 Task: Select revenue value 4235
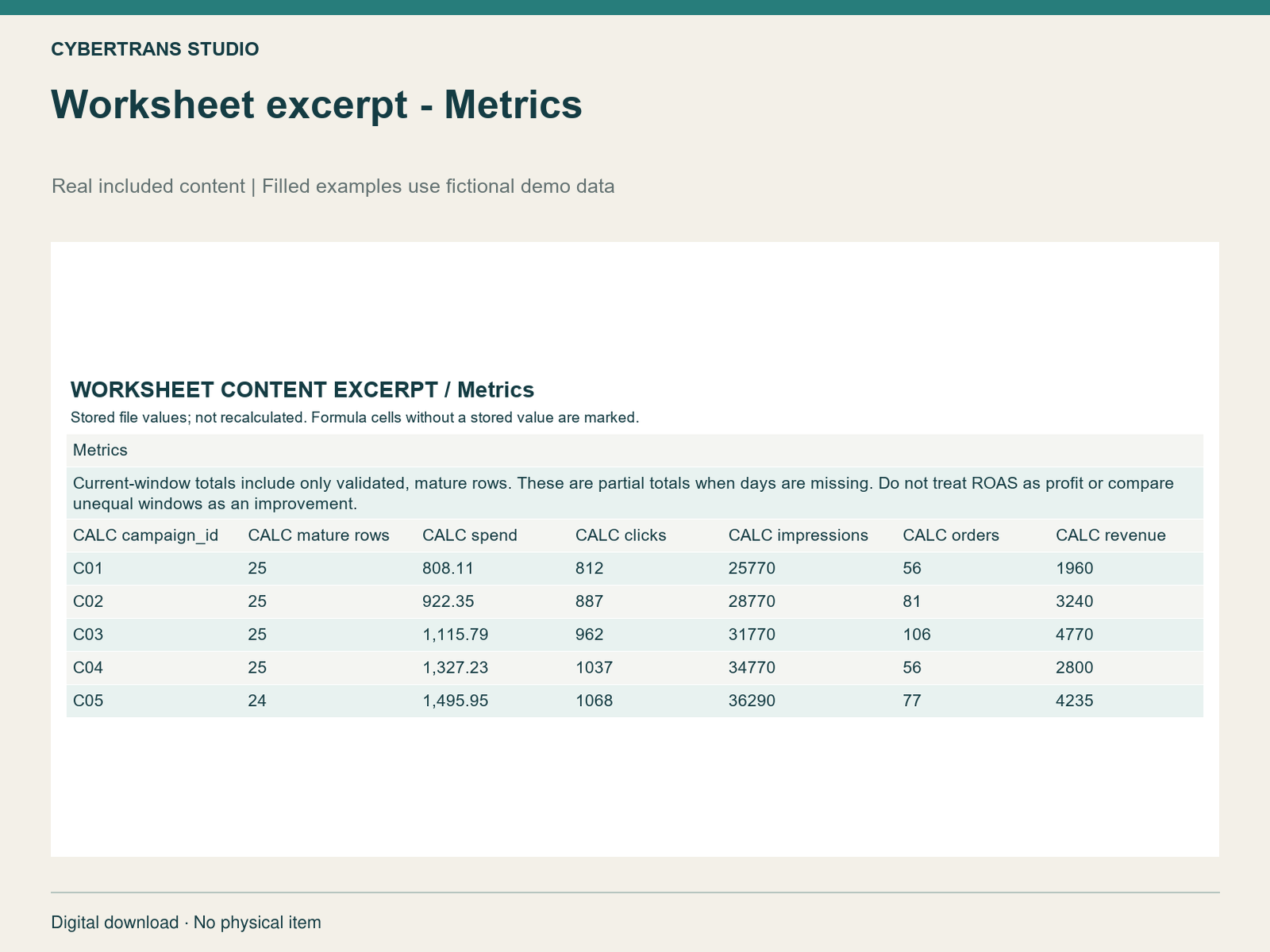pyautogui.click(x=1075, y=701)
